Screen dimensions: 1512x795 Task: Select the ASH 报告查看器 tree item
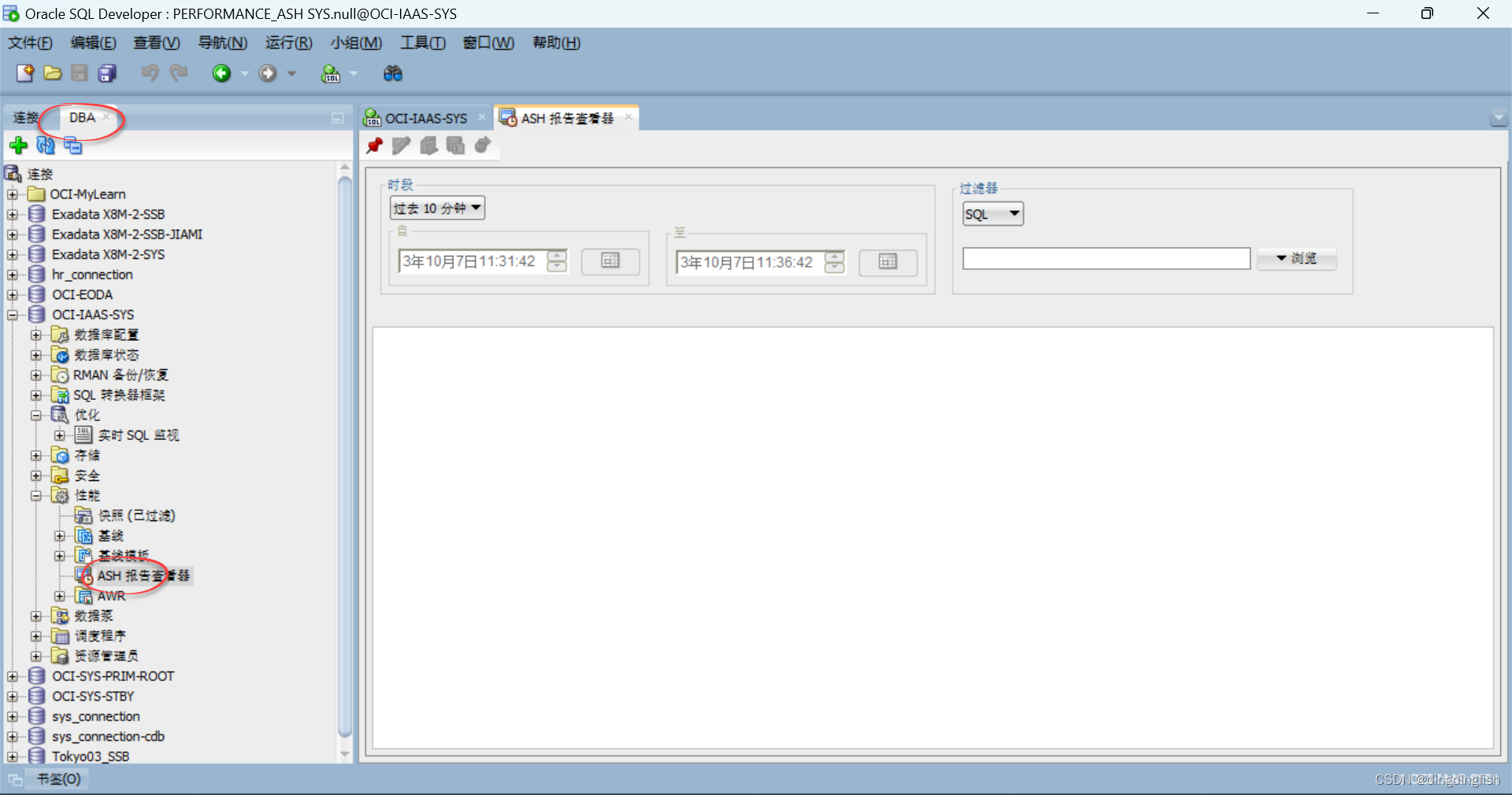pyautogui.click(x=143, y=575)
